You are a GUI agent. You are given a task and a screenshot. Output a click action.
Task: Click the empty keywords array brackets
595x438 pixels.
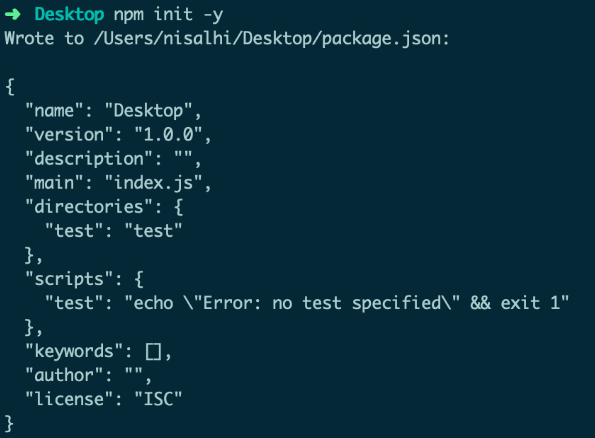coord(153,351)
